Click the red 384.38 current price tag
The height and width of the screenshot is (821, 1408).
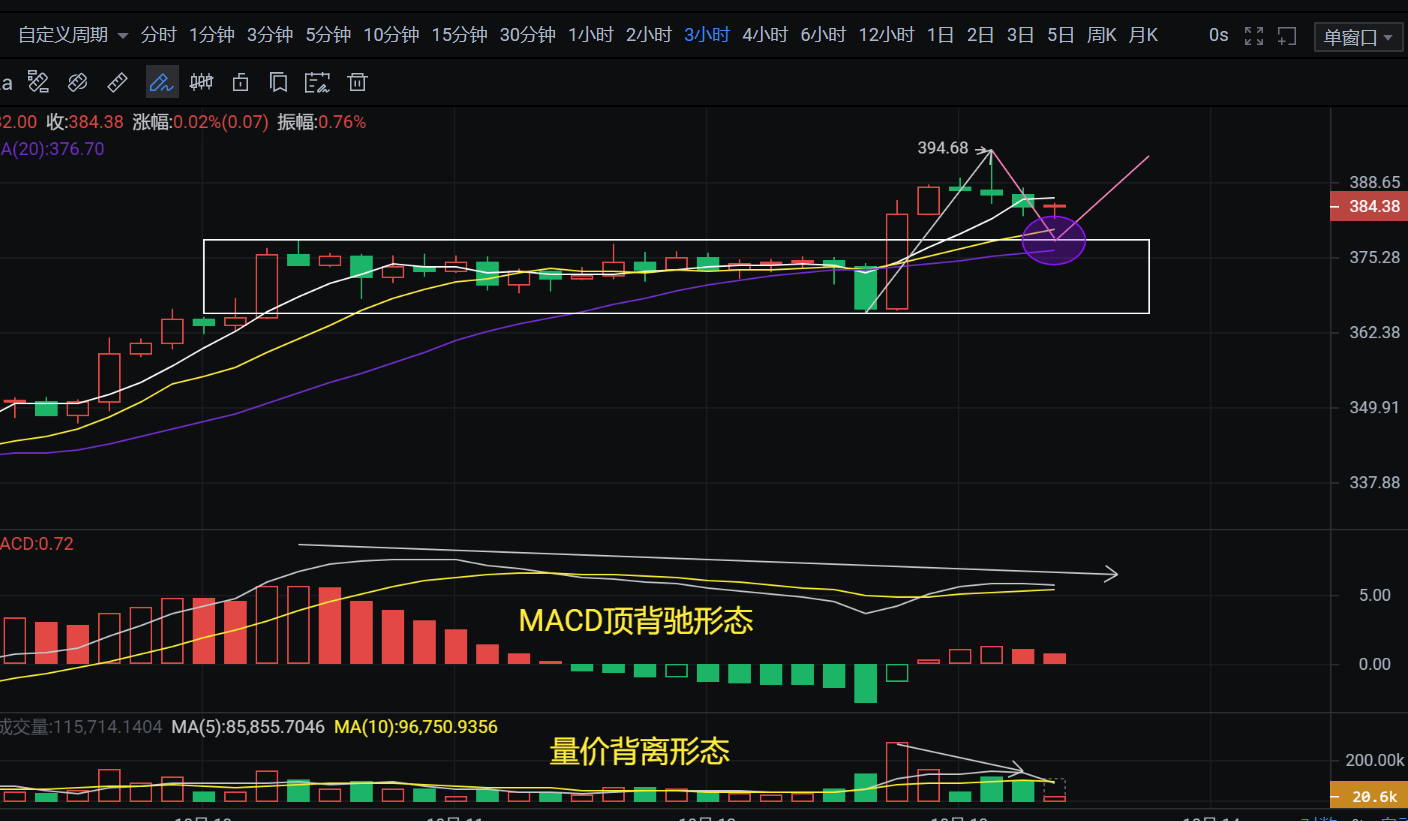[x=1367, y=207]
